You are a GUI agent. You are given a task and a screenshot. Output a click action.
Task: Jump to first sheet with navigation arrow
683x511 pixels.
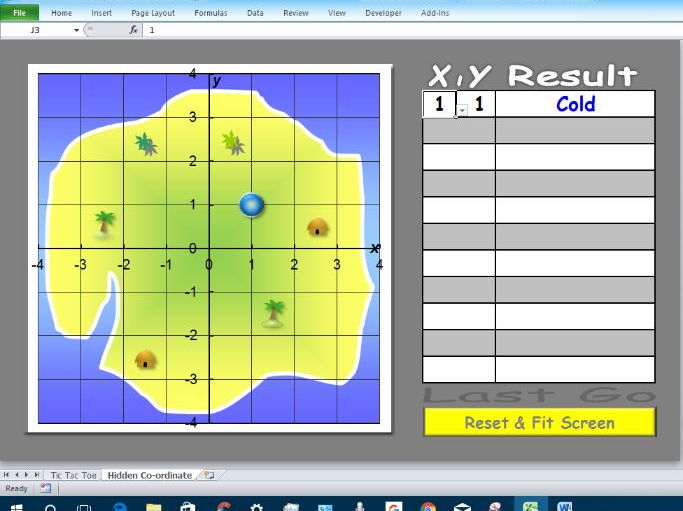(x=6, y=475)
